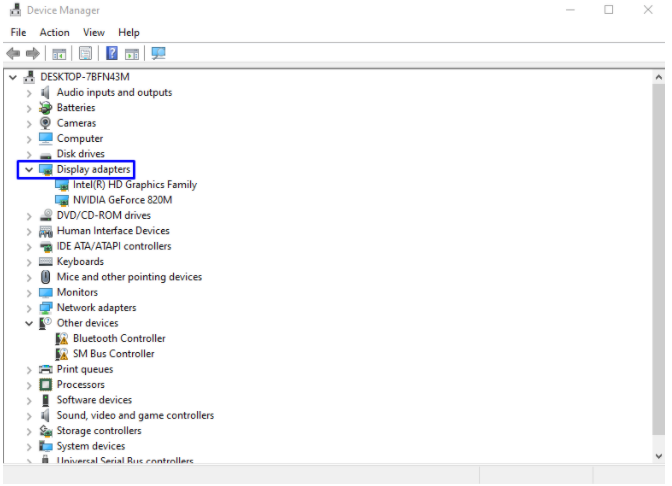Expand the Batteries chevron
This screenshot has height=486, width=672.
pyautogui.click(x=29, y=108)
